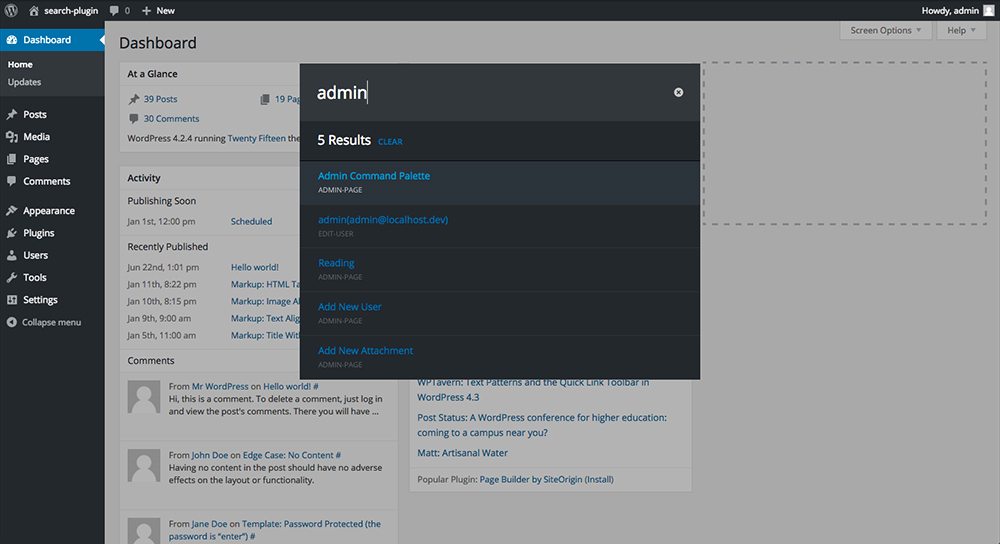Viewport: 1000px width, 544px height.
Task: Click the Collapse menu label
Action: (x=52, y=322)
